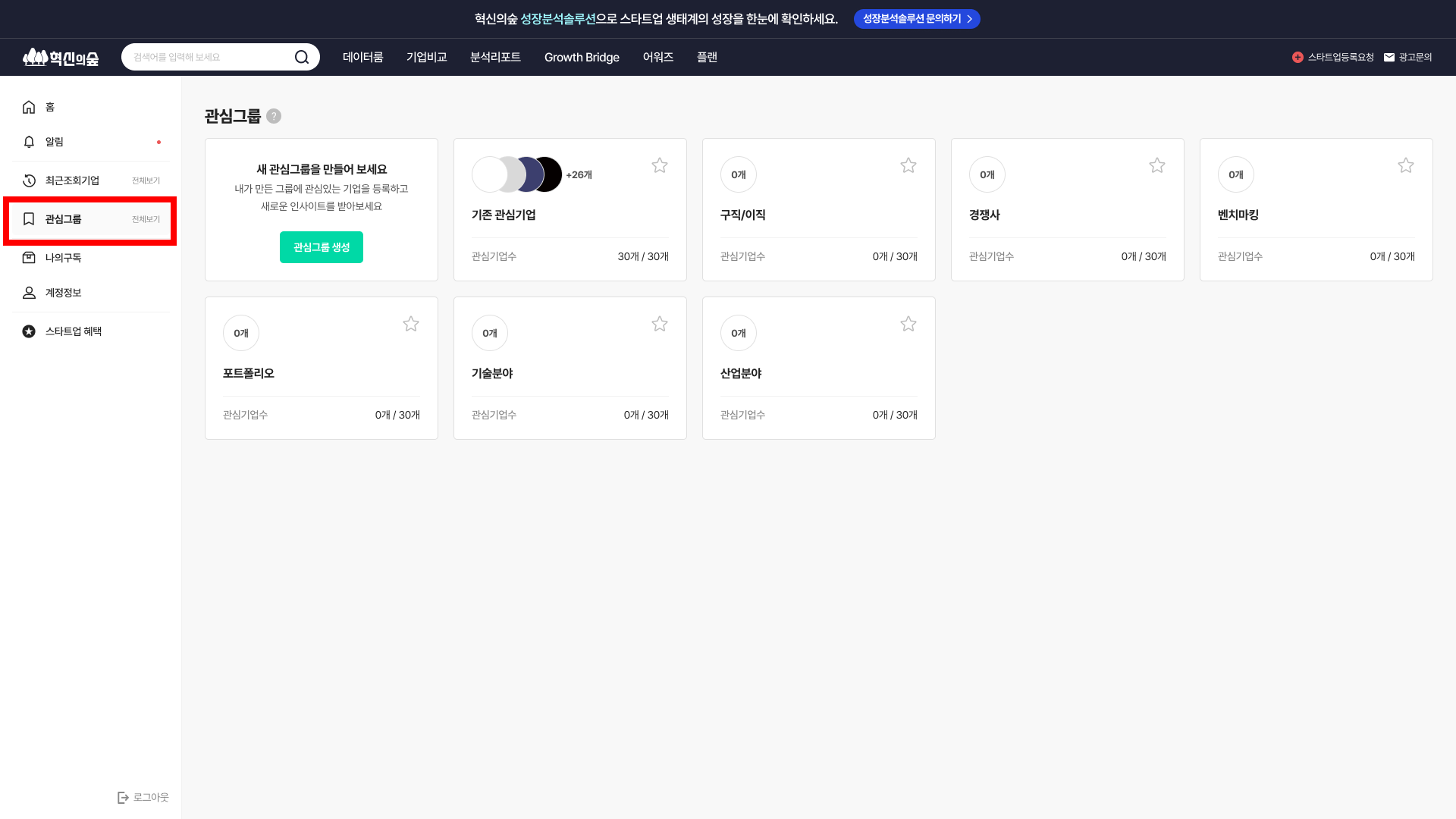The height and width of the screenshot is (819, 1456).
Task: Click the green 관심그룹 생성 button
Action: [322, 247]
